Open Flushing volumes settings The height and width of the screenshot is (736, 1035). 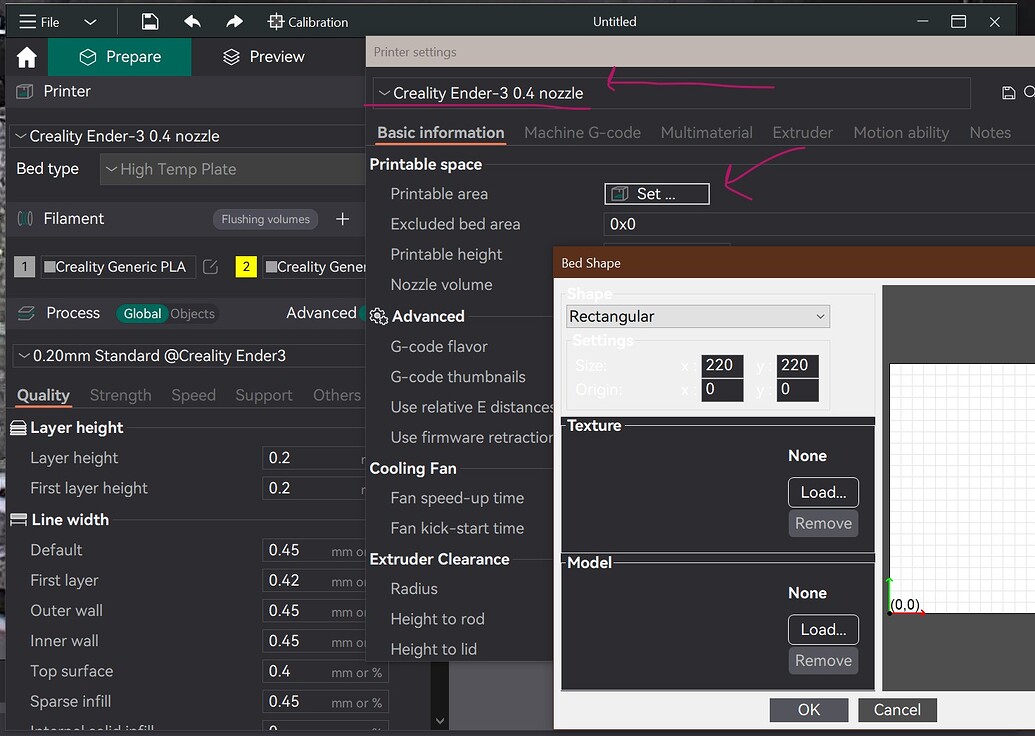265,219
